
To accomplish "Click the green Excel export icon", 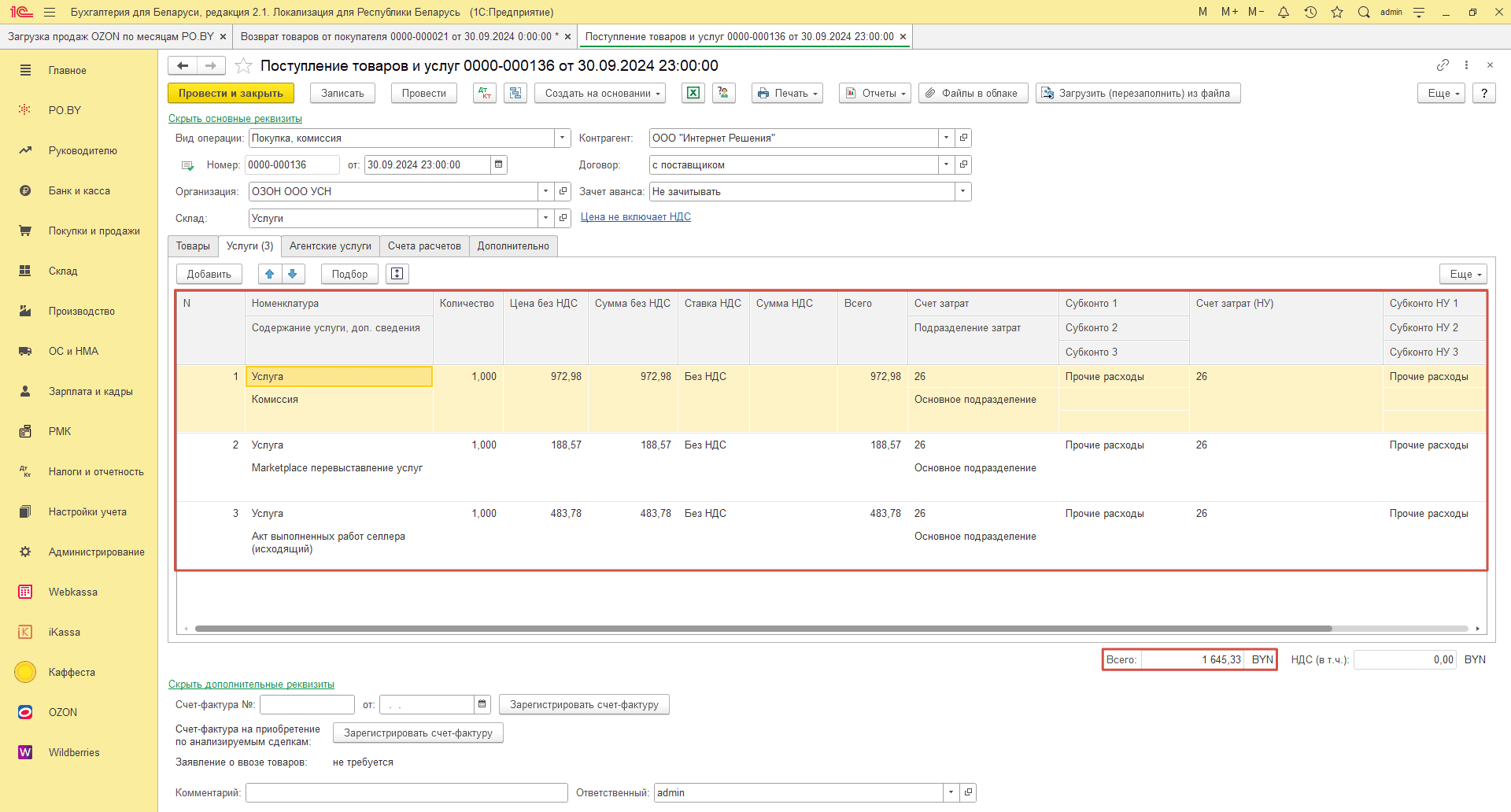I will click(693, 93).
